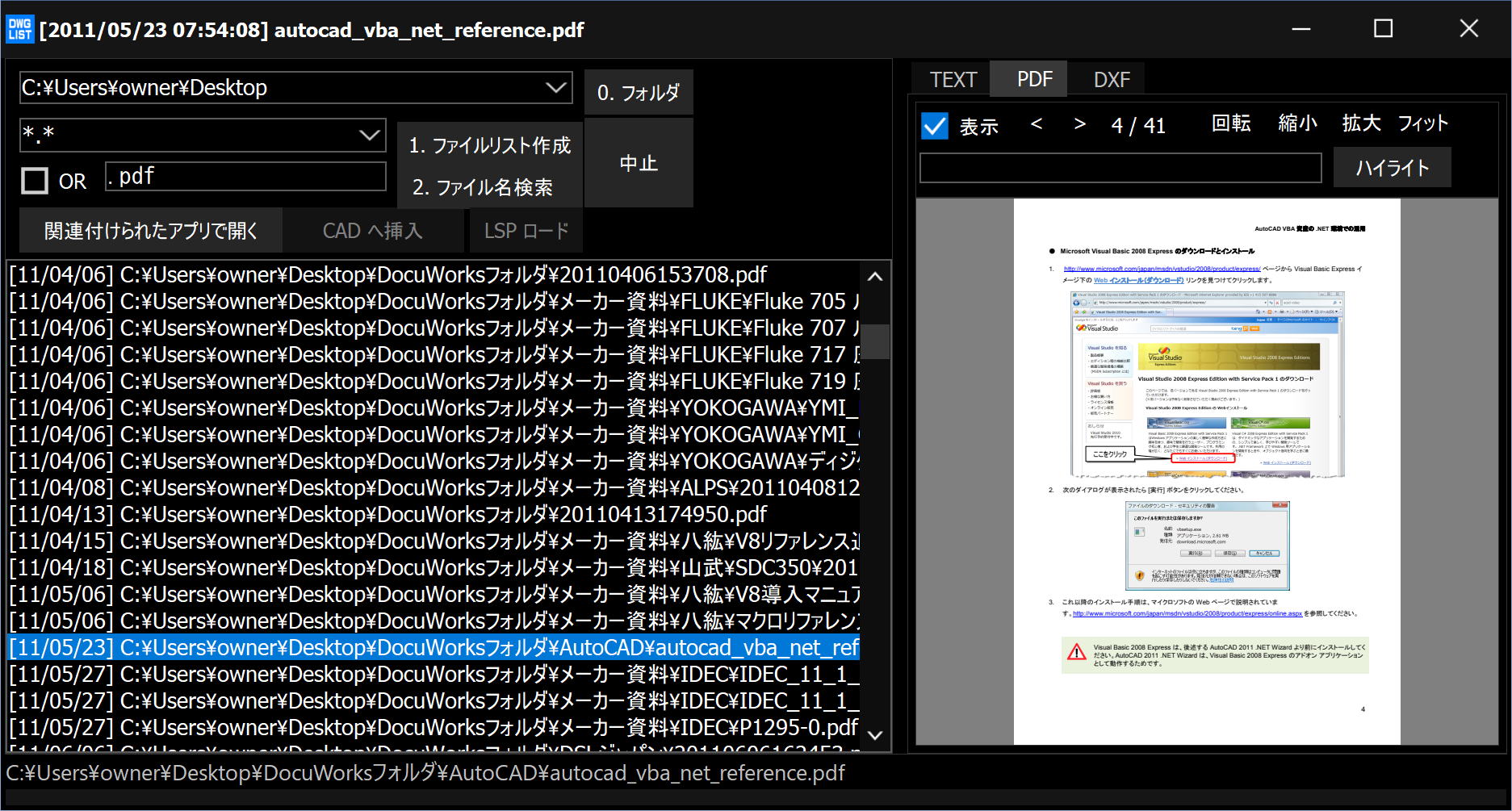Select the 20110413174950.pdf row
1512x811 pixels.
[x=433, y=514]
